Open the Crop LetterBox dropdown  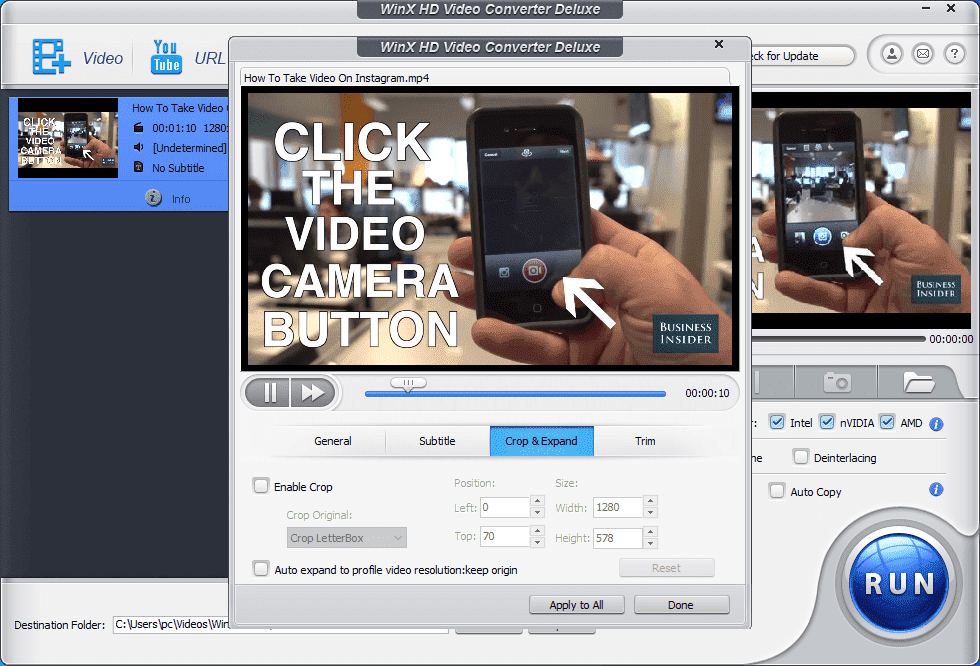pyautogui.click(x=347, y=538)
